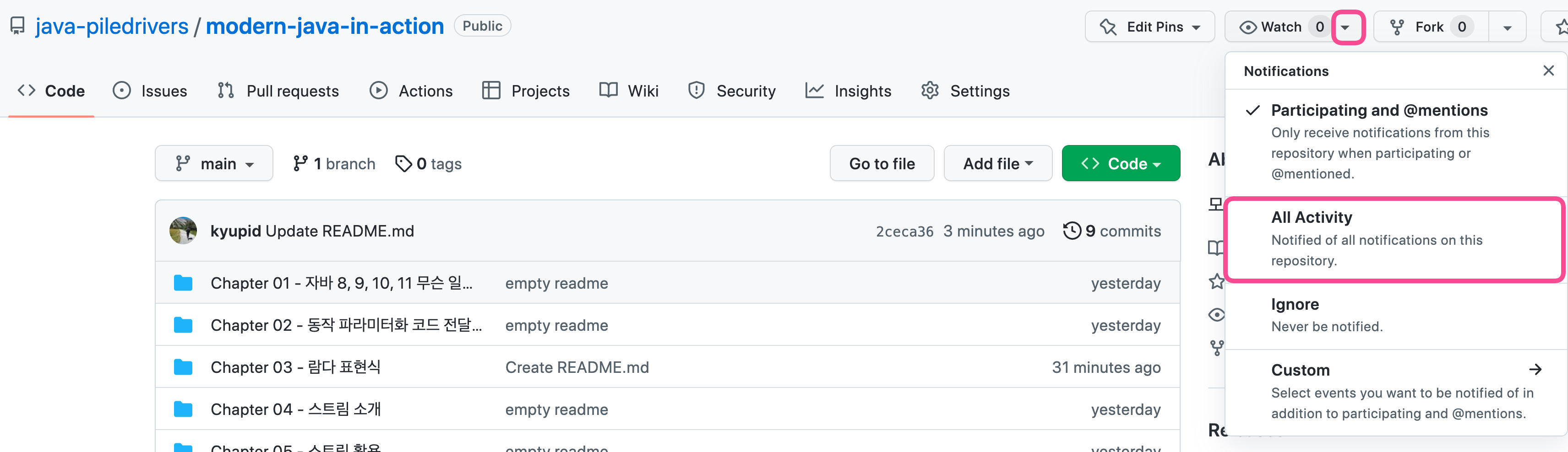The image size is (1568, 452).
Task: Click the '31 minutes ago' timestamp for Chapter 03
Action: click(1106, 367)
